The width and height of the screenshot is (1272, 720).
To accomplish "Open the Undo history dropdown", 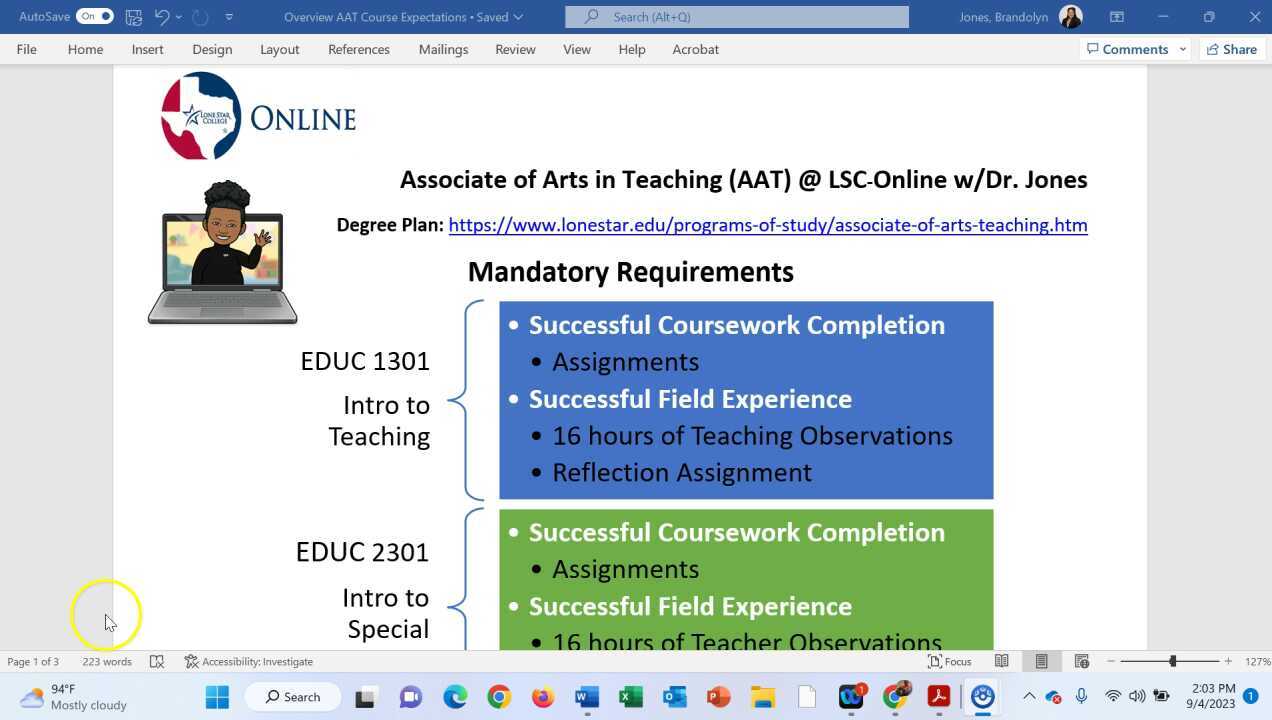I will [x=178, y=17].
